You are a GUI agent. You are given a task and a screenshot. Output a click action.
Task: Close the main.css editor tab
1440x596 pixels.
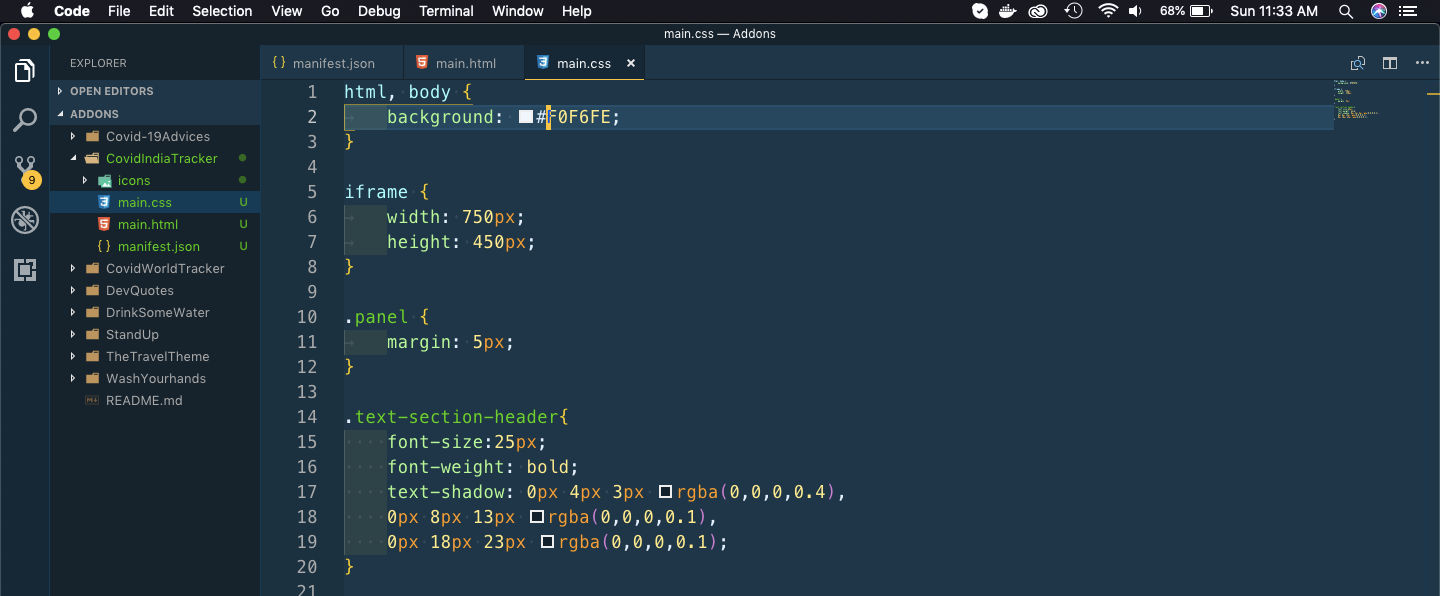coord(631,63)
